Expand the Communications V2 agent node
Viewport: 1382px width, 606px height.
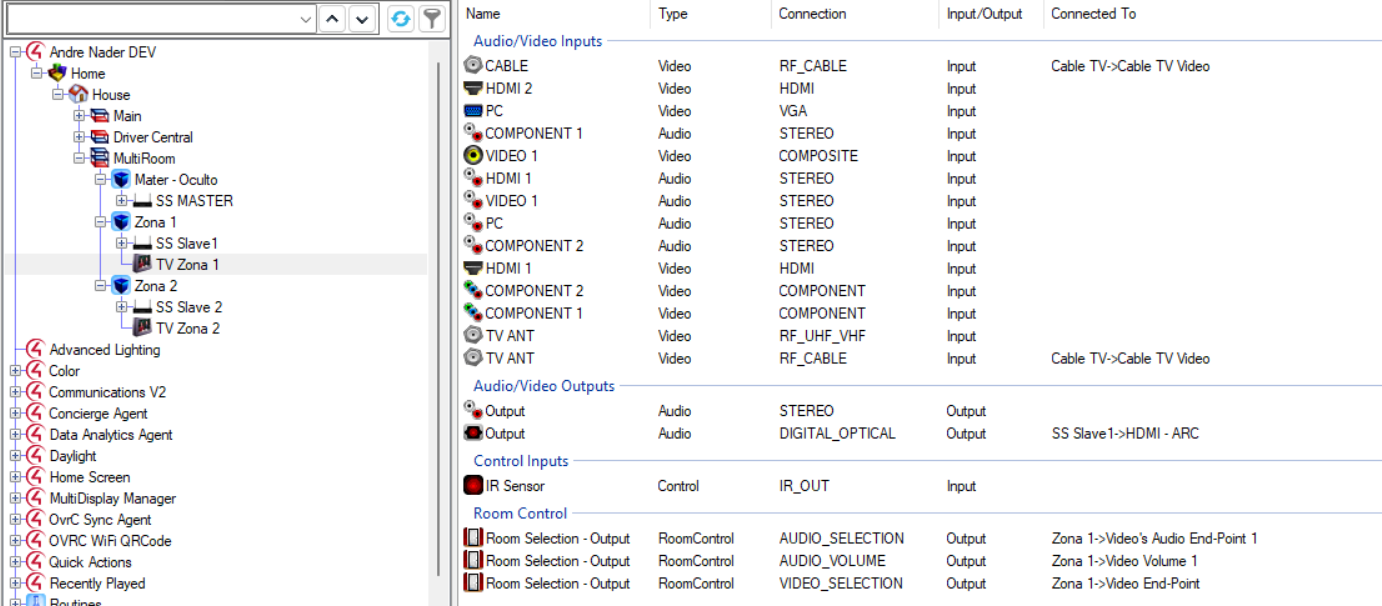point(15,392)
